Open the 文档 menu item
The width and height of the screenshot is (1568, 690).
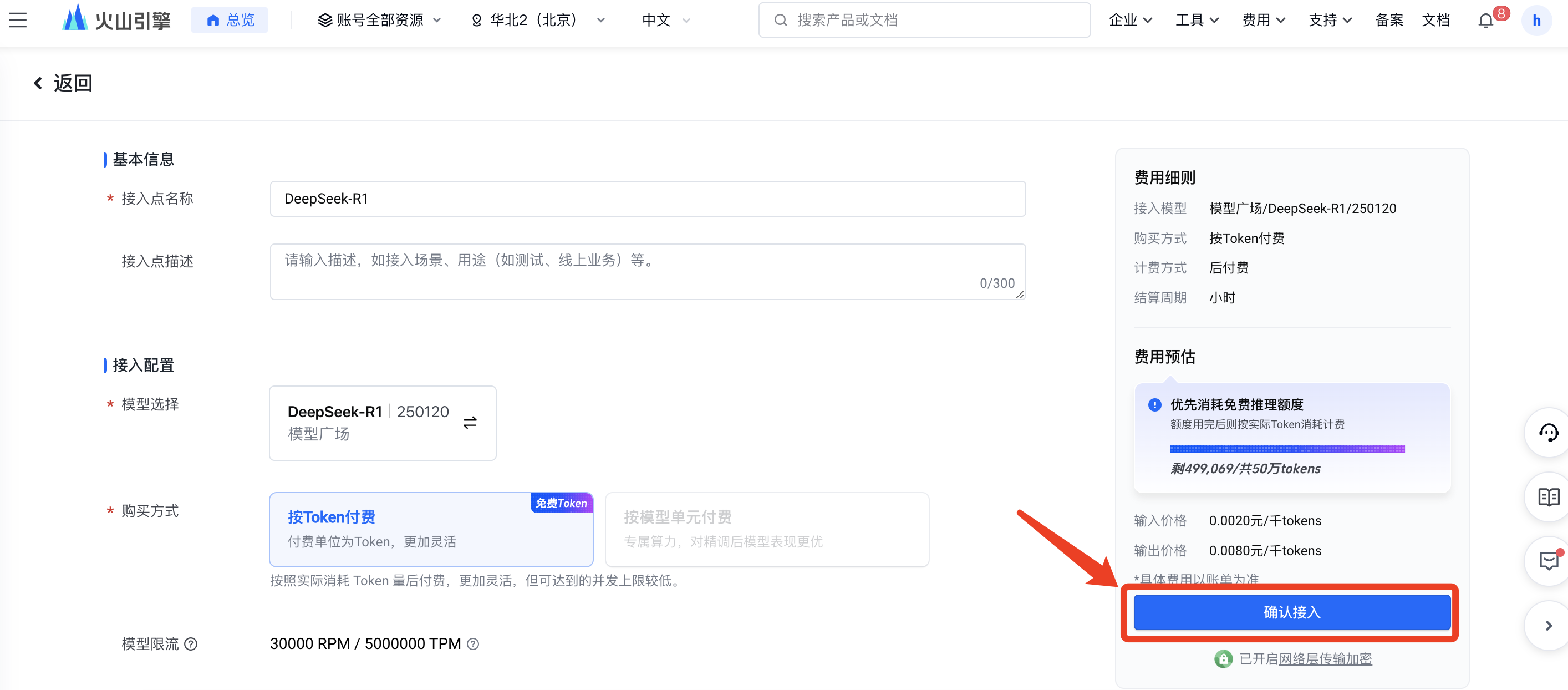(1435, 20)
